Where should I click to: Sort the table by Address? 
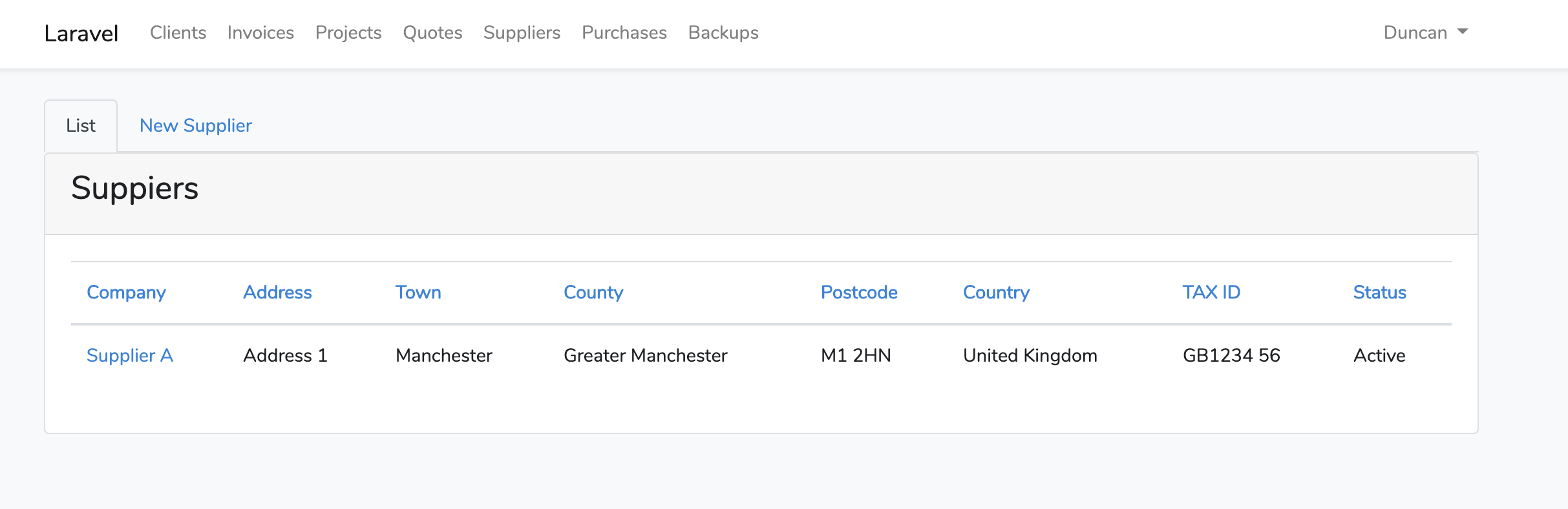coord(277,293)
